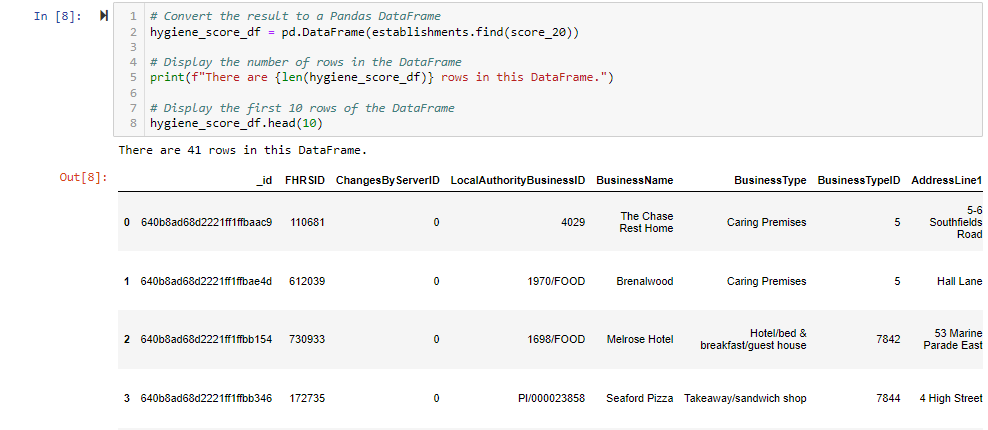Image resolution: width=988 pixels, height=430 pixels.
Task: Click row index 2
Action: pos(127,339)
